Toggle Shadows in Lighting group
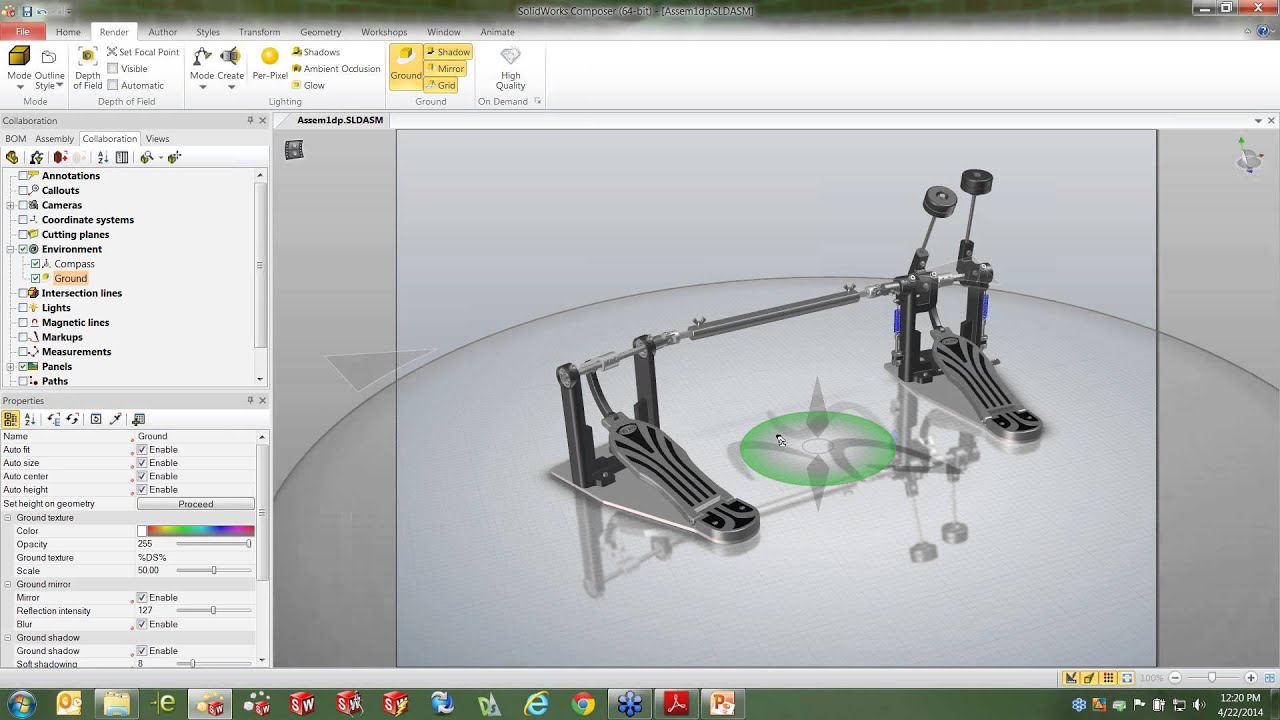The height and width of the screenshot is (720, 1280). [316, 52]
